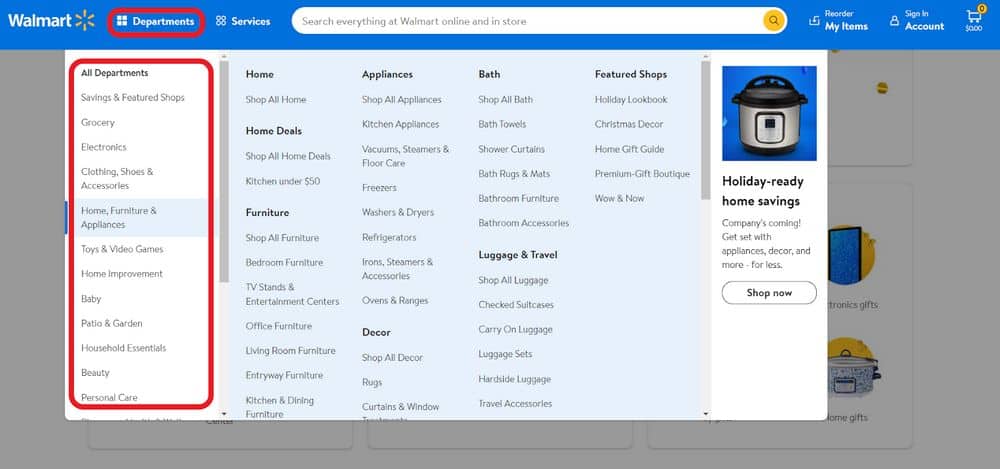The height and width of the screenshot is (469, 1000).
Task: Select Home Improvement department
Action: coord(122,274)
